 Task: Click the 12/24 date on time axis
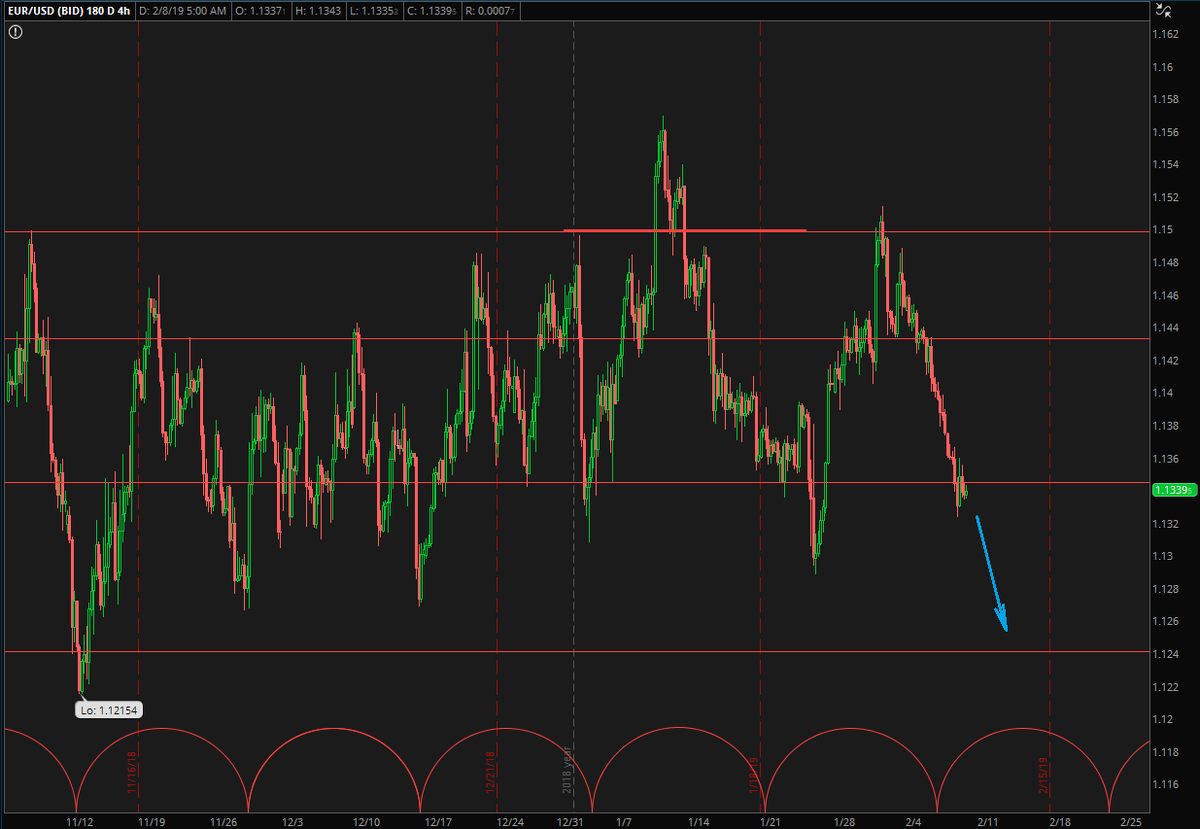click(x=510, y=821)
